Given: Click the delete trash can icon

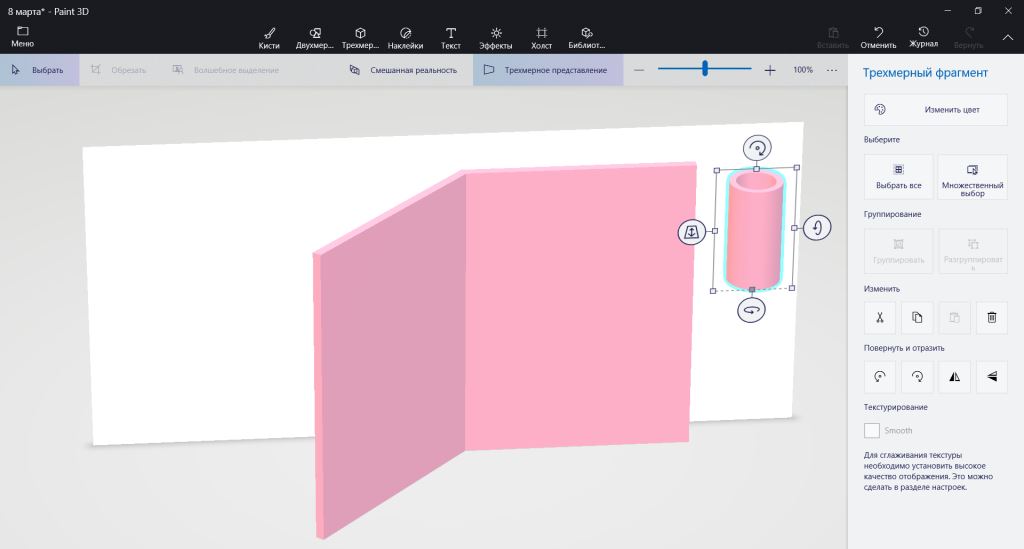Looking at the screenshot, I should click(991, 317).
